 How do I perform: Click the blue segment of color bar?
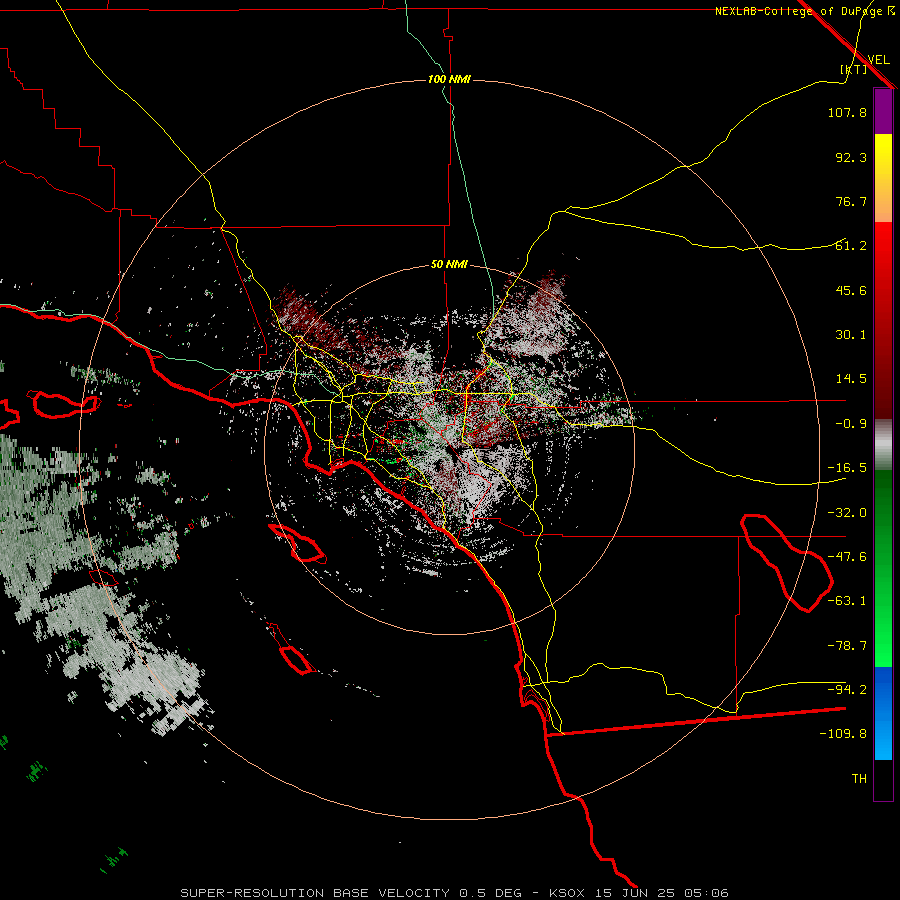tap(883, 713)
